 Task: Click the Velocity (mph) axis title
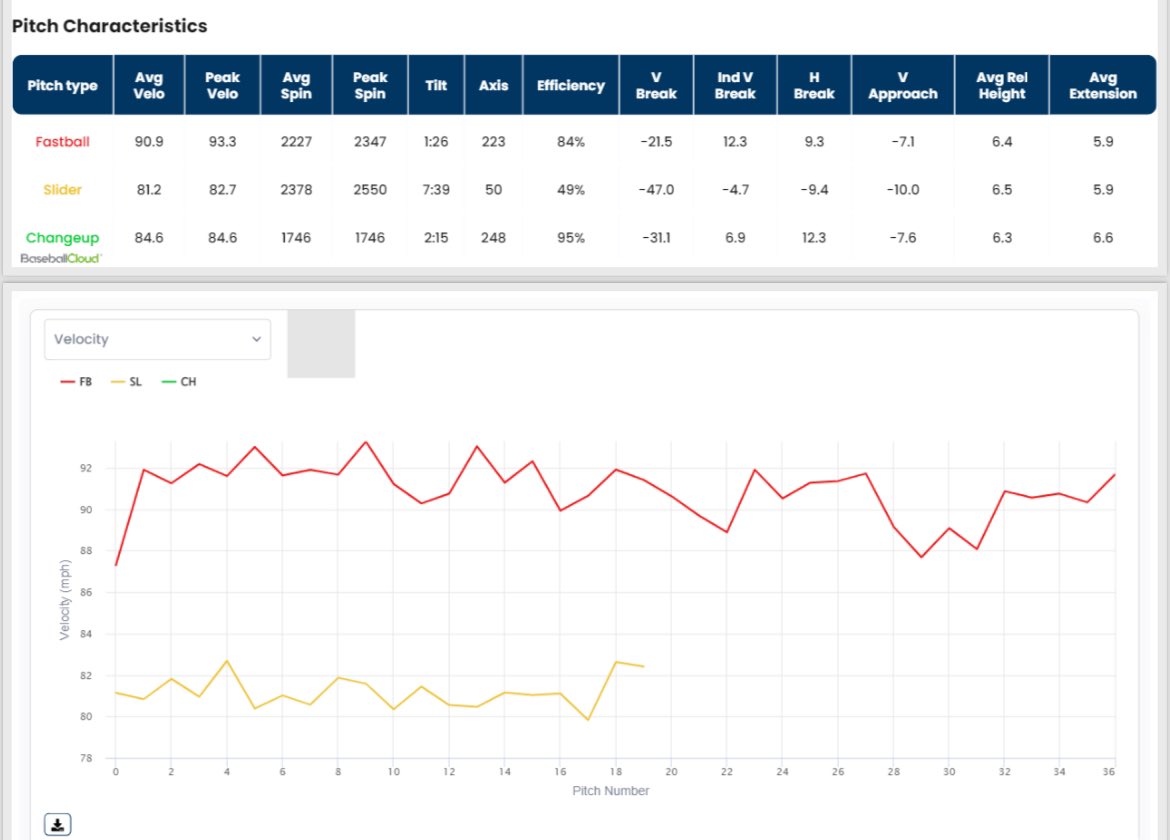(64, 601)
